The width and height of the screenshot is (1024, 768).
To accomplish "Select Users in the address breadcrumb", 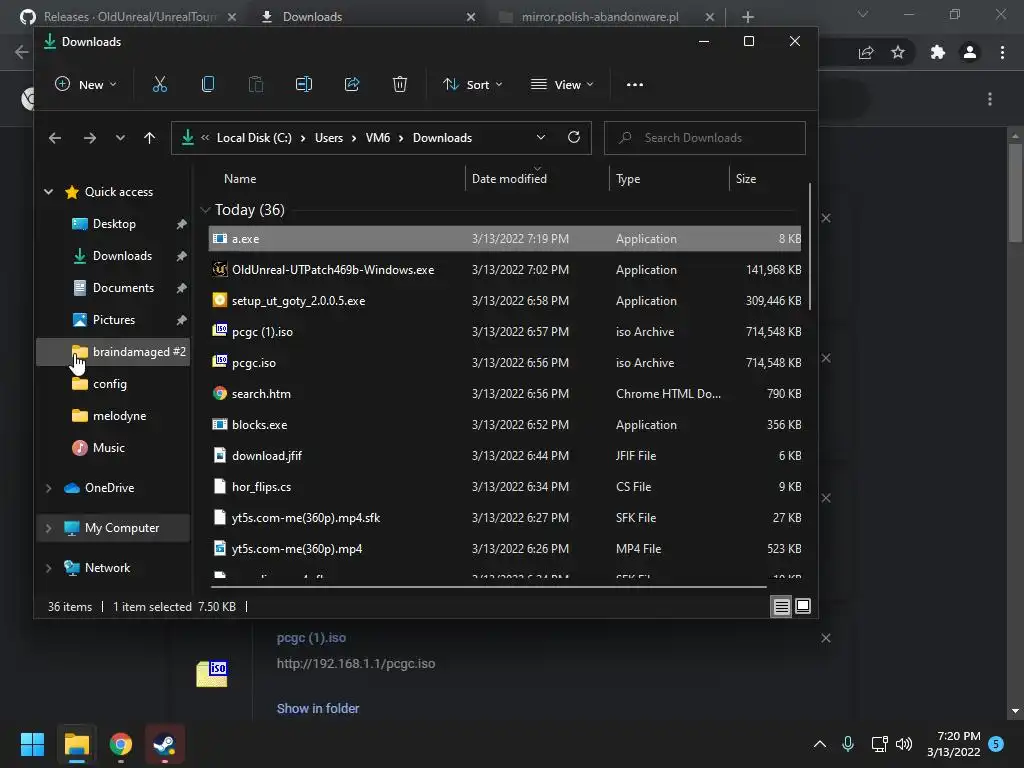I will tap(328, 138).
